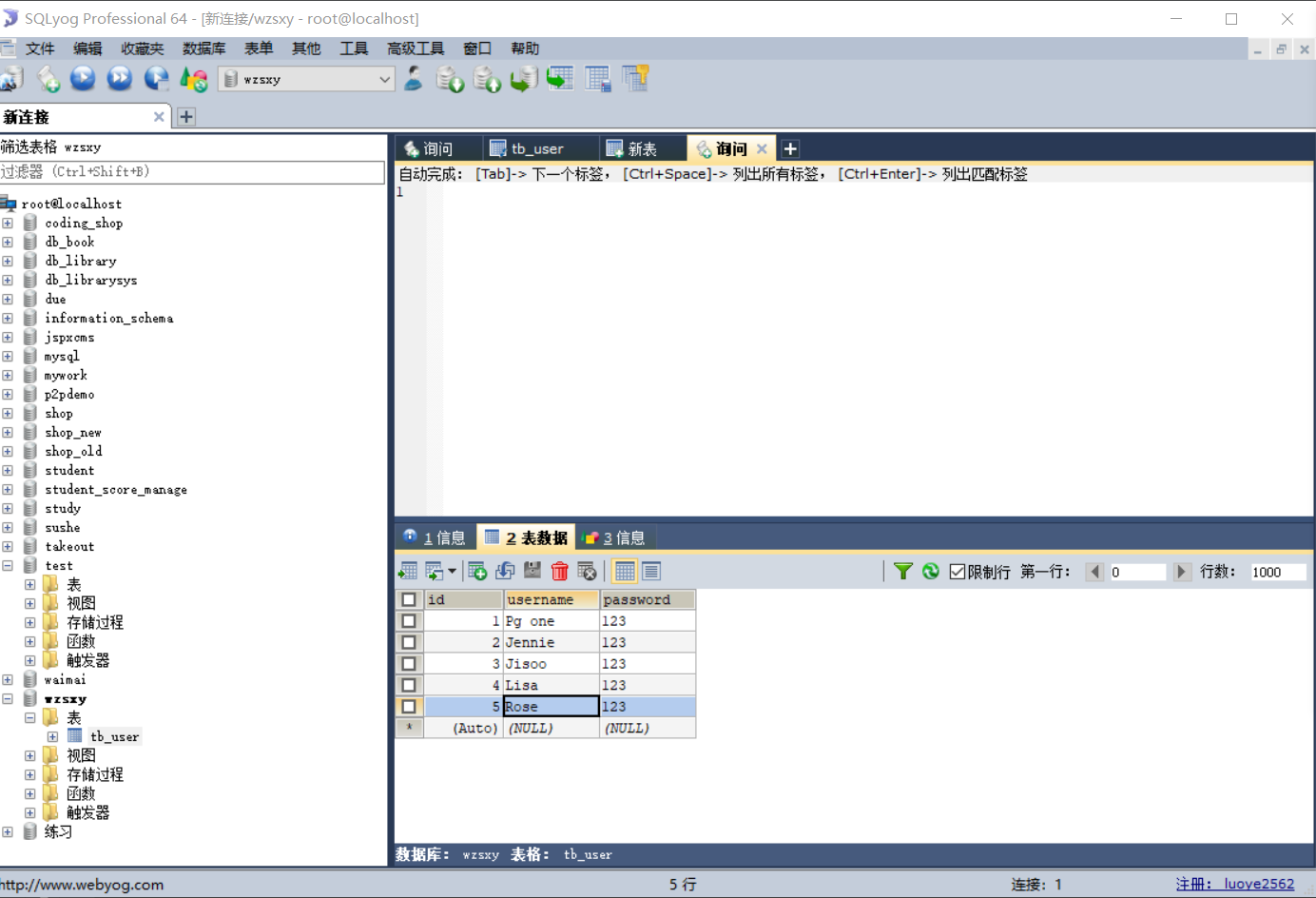The image size is (1316, 898).
Task: Go to previous page of rows arrow
Action: pyautogui.click(x=1095, y=572)
